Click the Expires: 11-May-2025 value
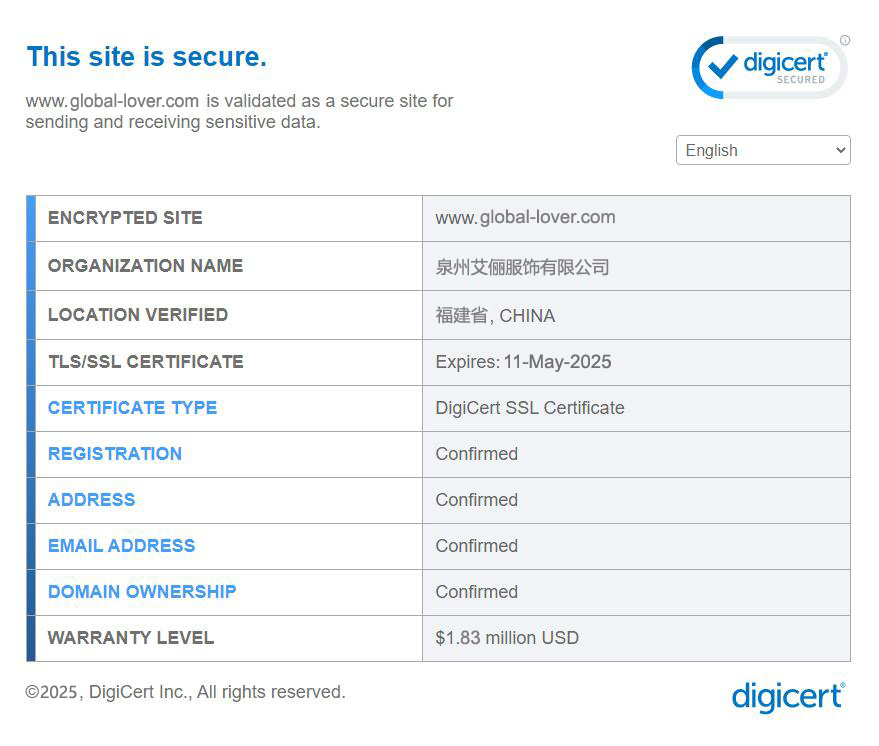This screenshot has width=879, height=746. (x=524, y=362)
